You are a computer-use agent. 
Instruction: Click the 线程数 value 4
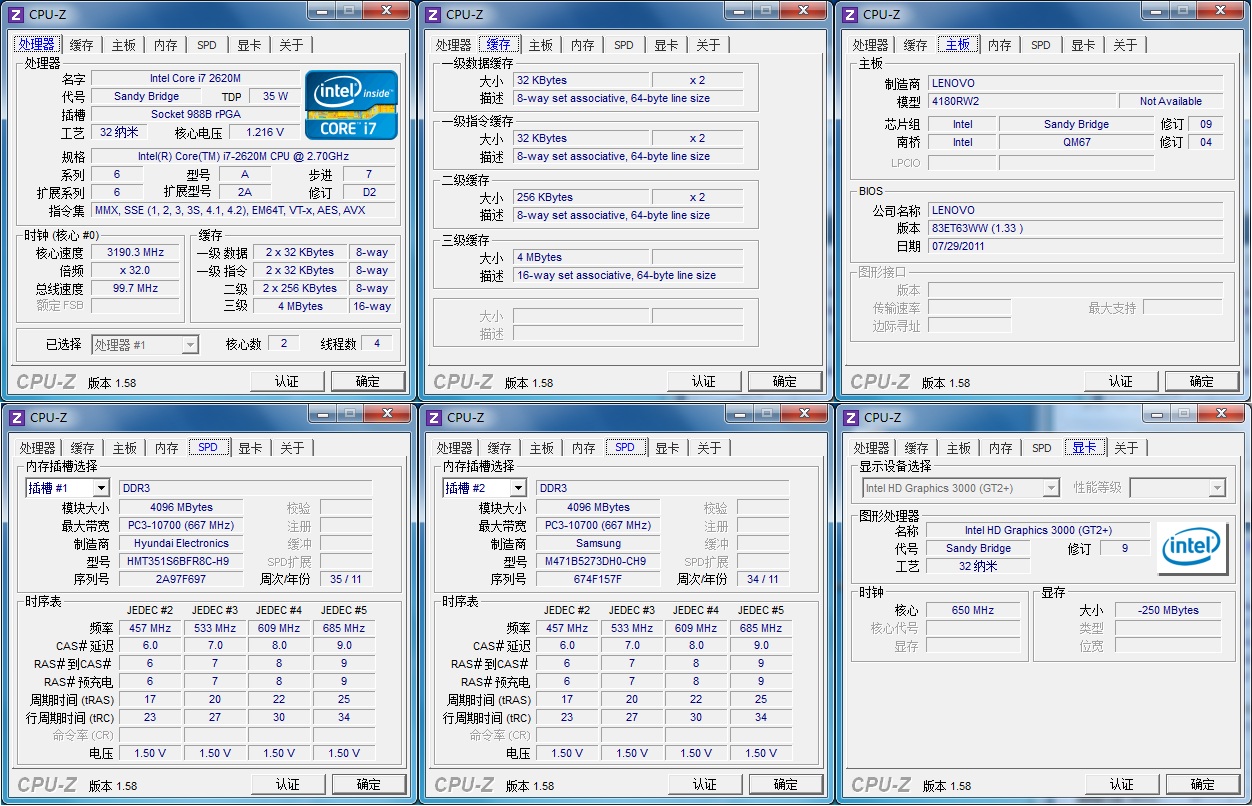[377, 343]
